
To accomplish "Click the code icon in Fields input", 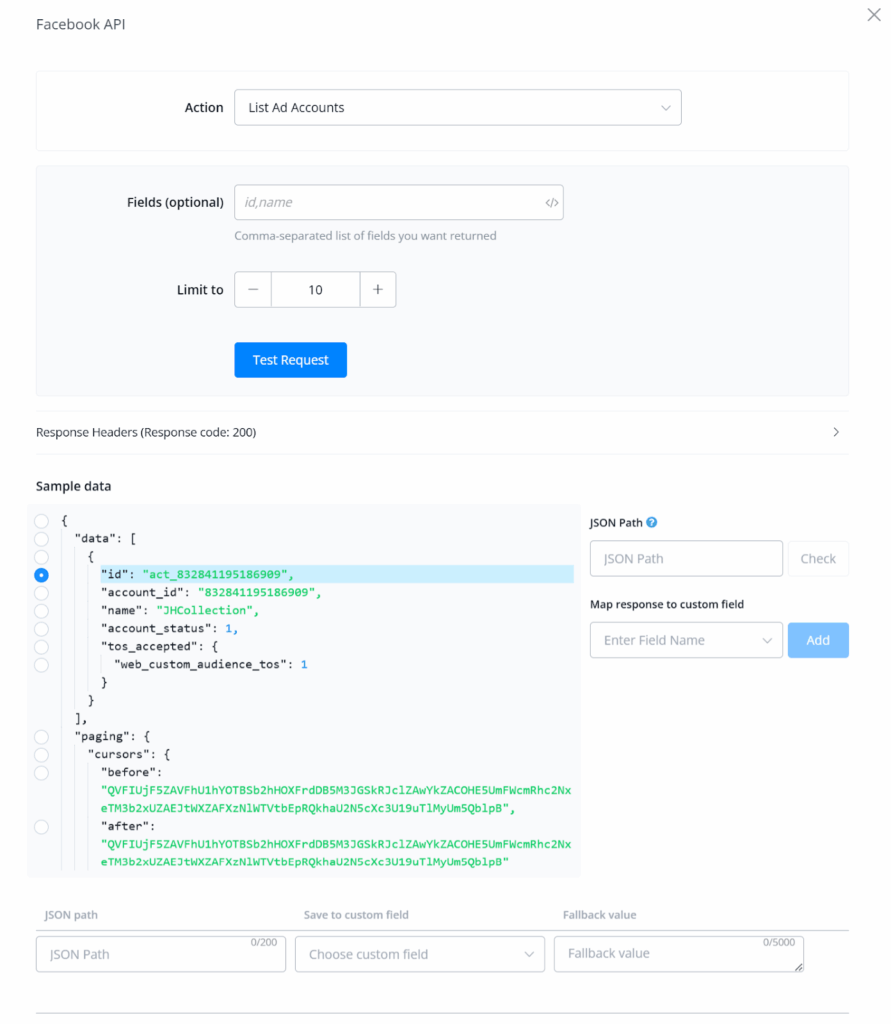I will coord(551,203).
